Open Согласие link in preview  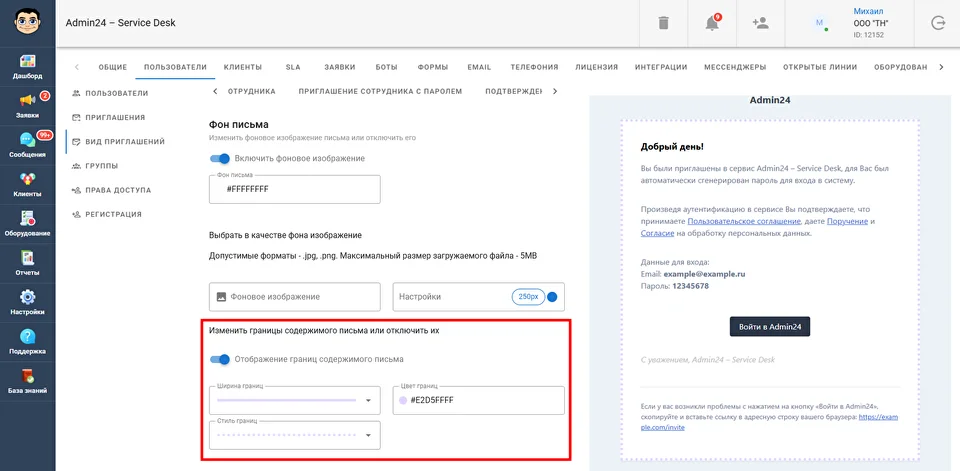pyautogui.click(x=658, y=233)
